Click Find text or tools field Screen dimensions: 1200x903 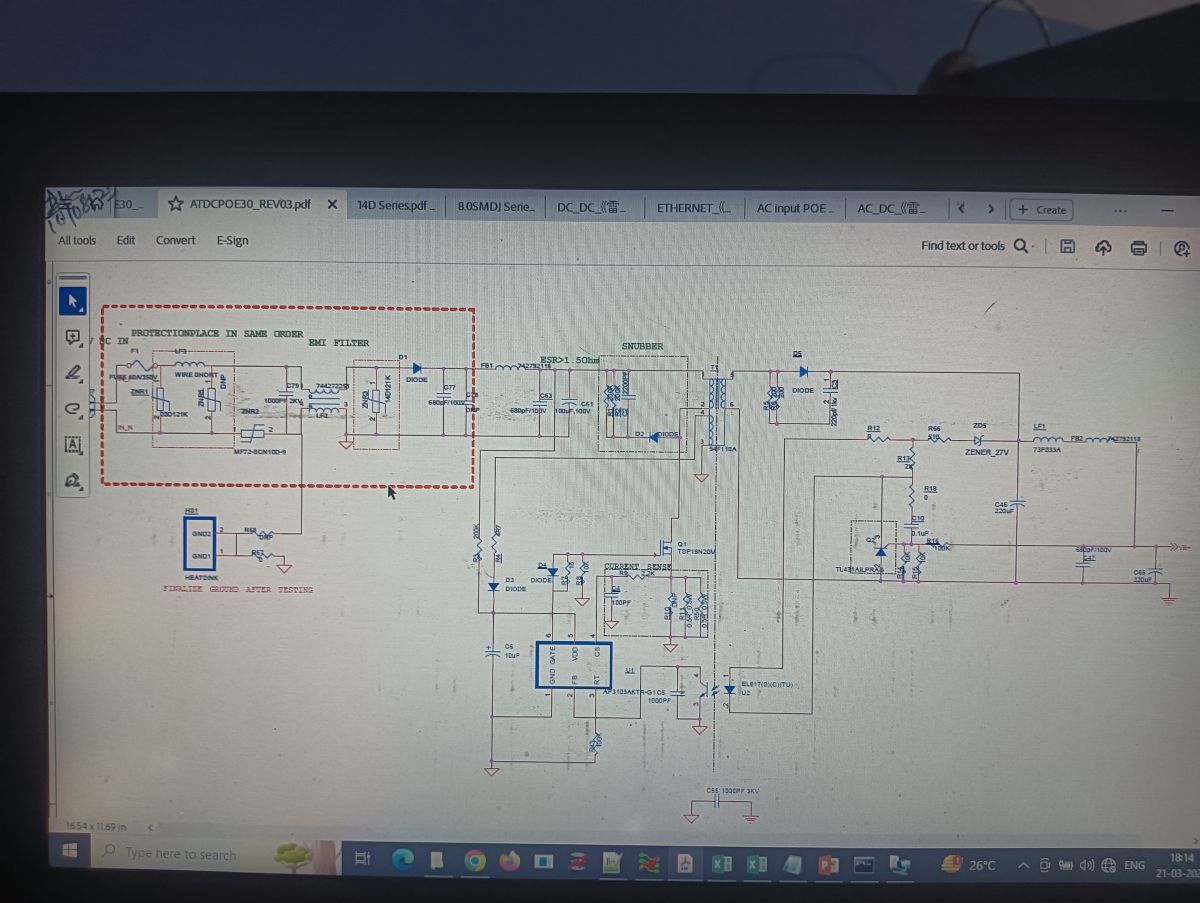(963, 246)
